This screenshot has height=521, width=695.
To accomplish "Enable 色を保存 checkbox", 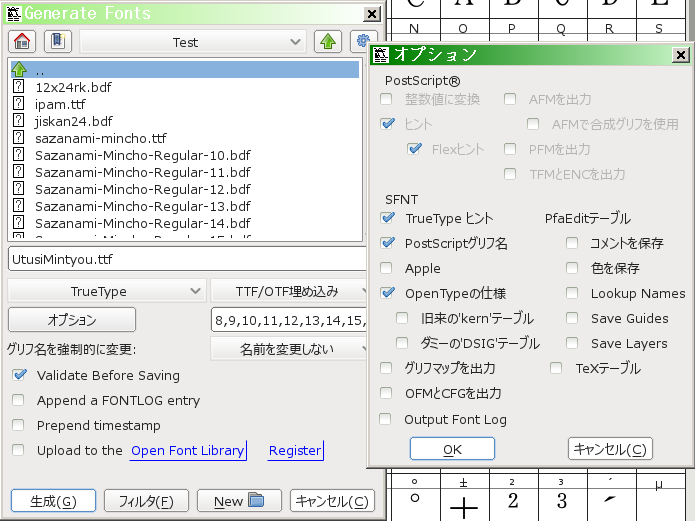I will [572, 268].
